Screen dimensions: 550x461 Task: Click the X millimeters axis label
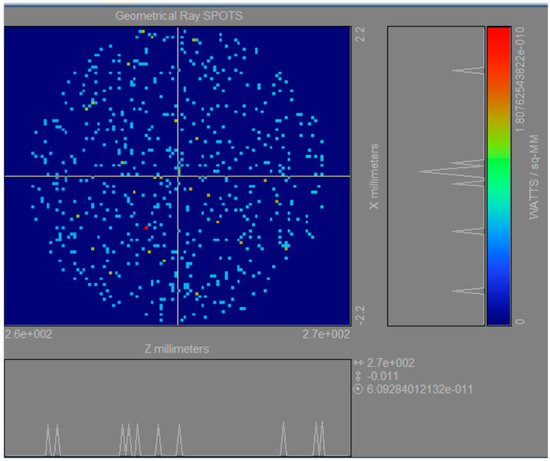pos(374,176)
